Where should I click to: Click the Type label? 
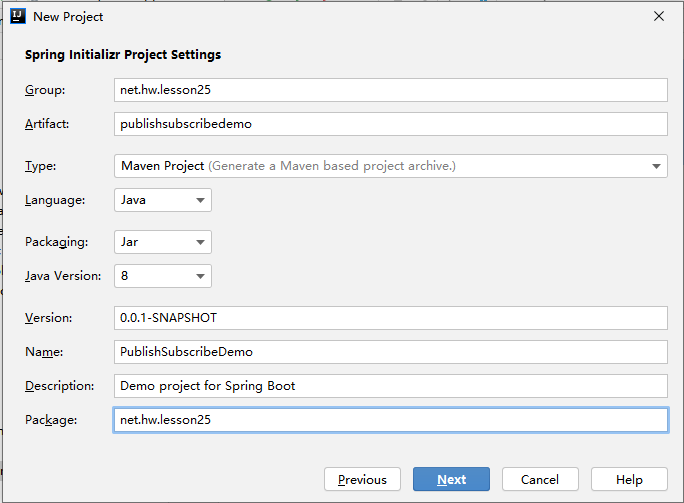[41, 166]
